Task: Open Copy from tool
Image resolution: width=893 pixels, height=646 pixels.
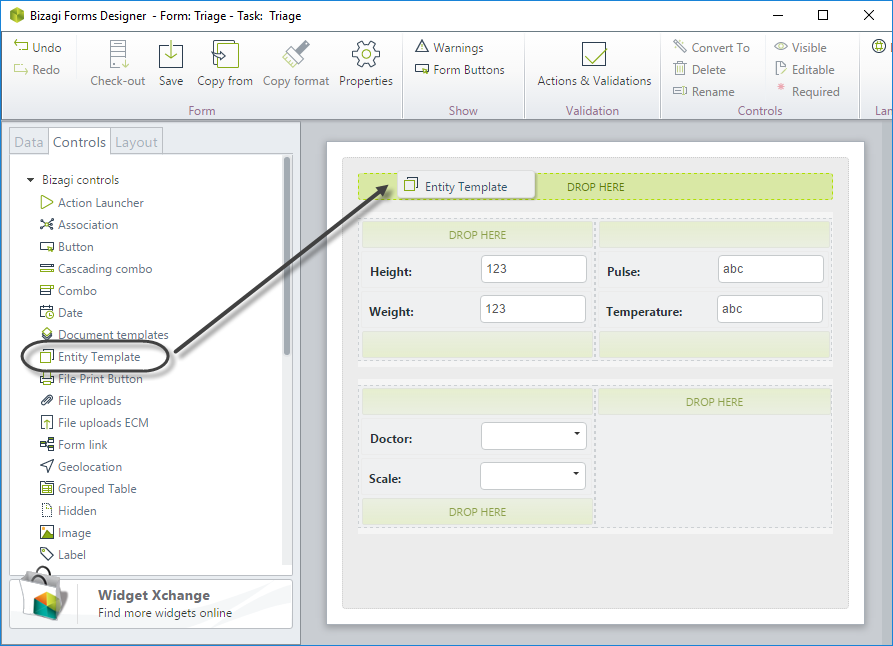Action: coord(225,63)
